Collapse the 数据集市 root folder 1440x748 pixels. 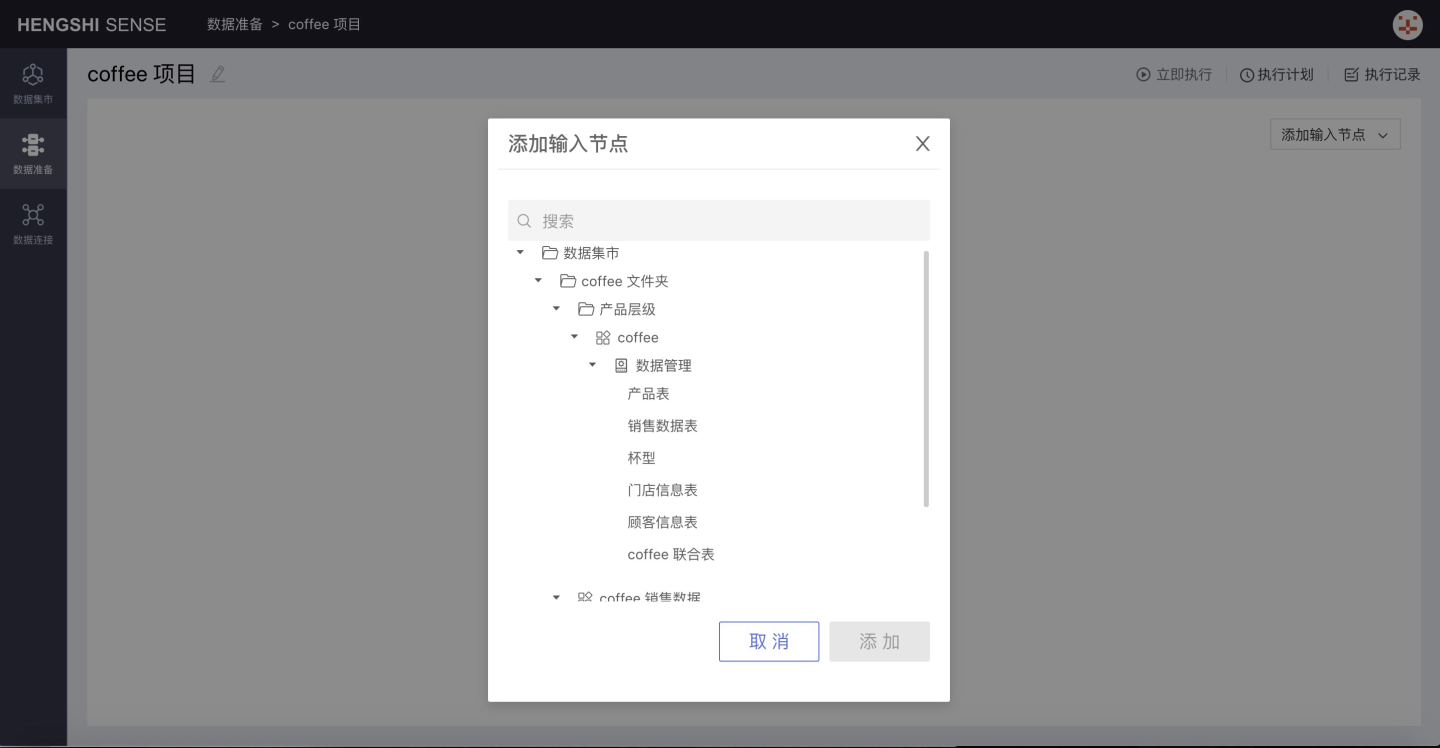[520, 253]
